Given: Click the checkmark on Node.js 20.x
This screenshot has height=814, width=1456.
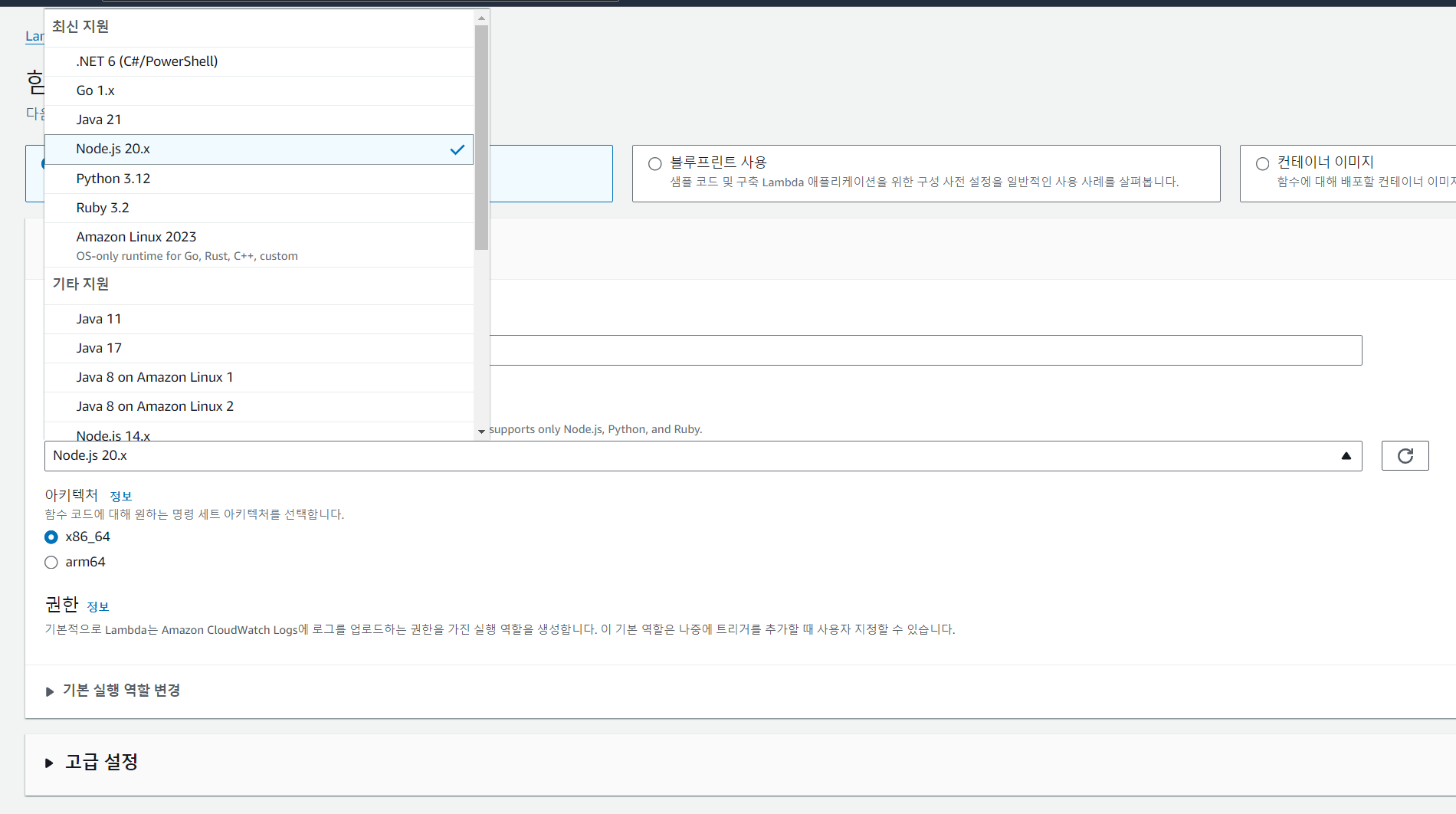Looking at the screenshot, I should pyautogui.click(x=457, y=149).
